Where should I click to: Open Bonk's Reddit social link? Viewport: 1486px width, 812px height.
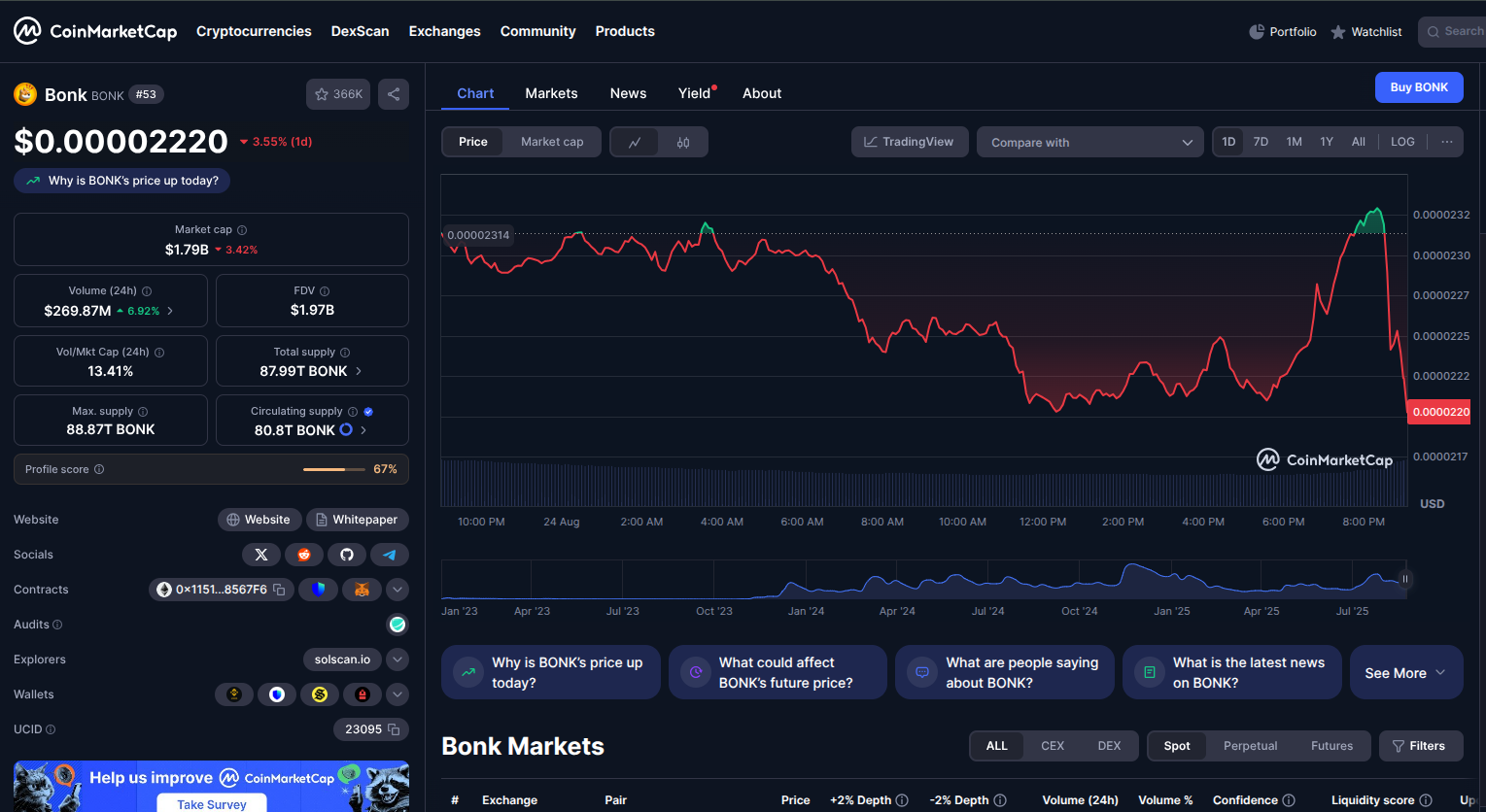304,555
